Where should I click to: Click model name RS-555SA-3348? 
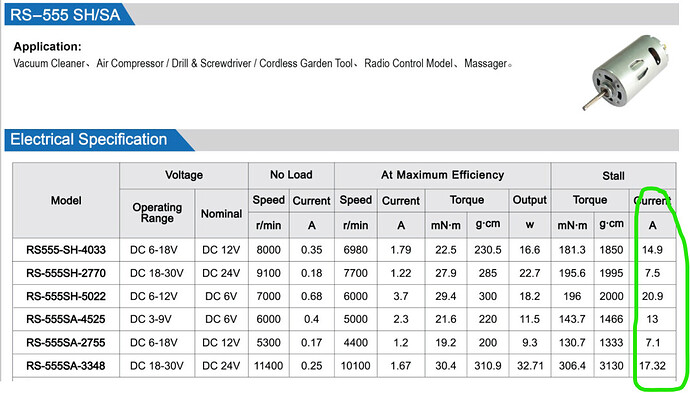coord(66,366)
